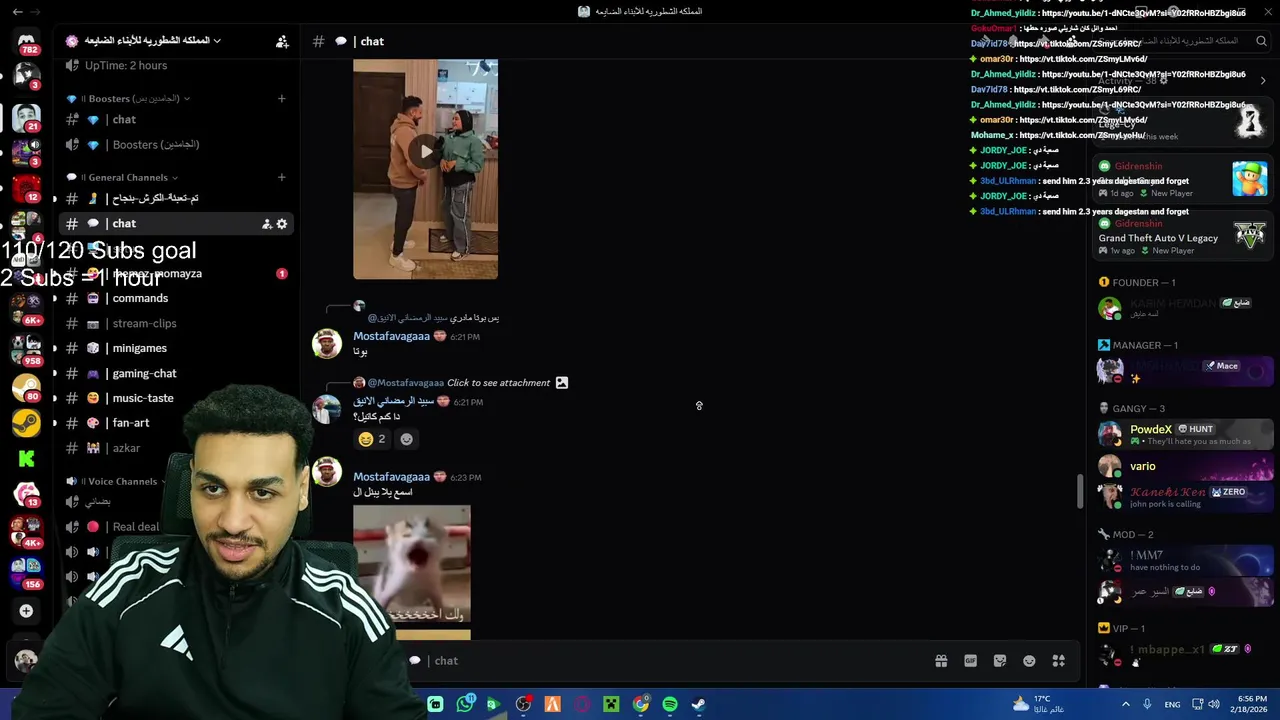Image resolution: width=1280 pixels, height=720 pixels.
Task: Open server icon with 156 badge
Action: pos(27,572)
